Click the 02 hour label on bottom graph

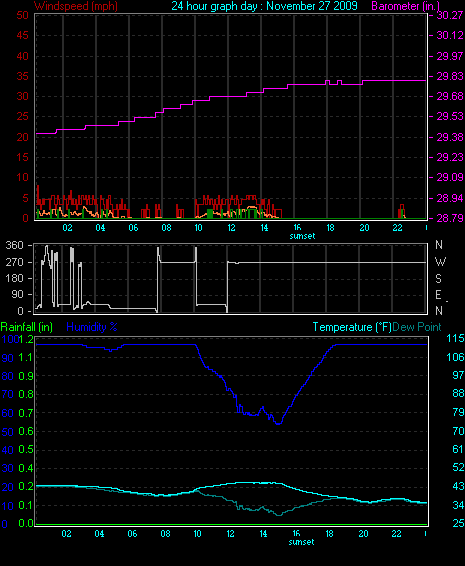(x=66, y=534)
